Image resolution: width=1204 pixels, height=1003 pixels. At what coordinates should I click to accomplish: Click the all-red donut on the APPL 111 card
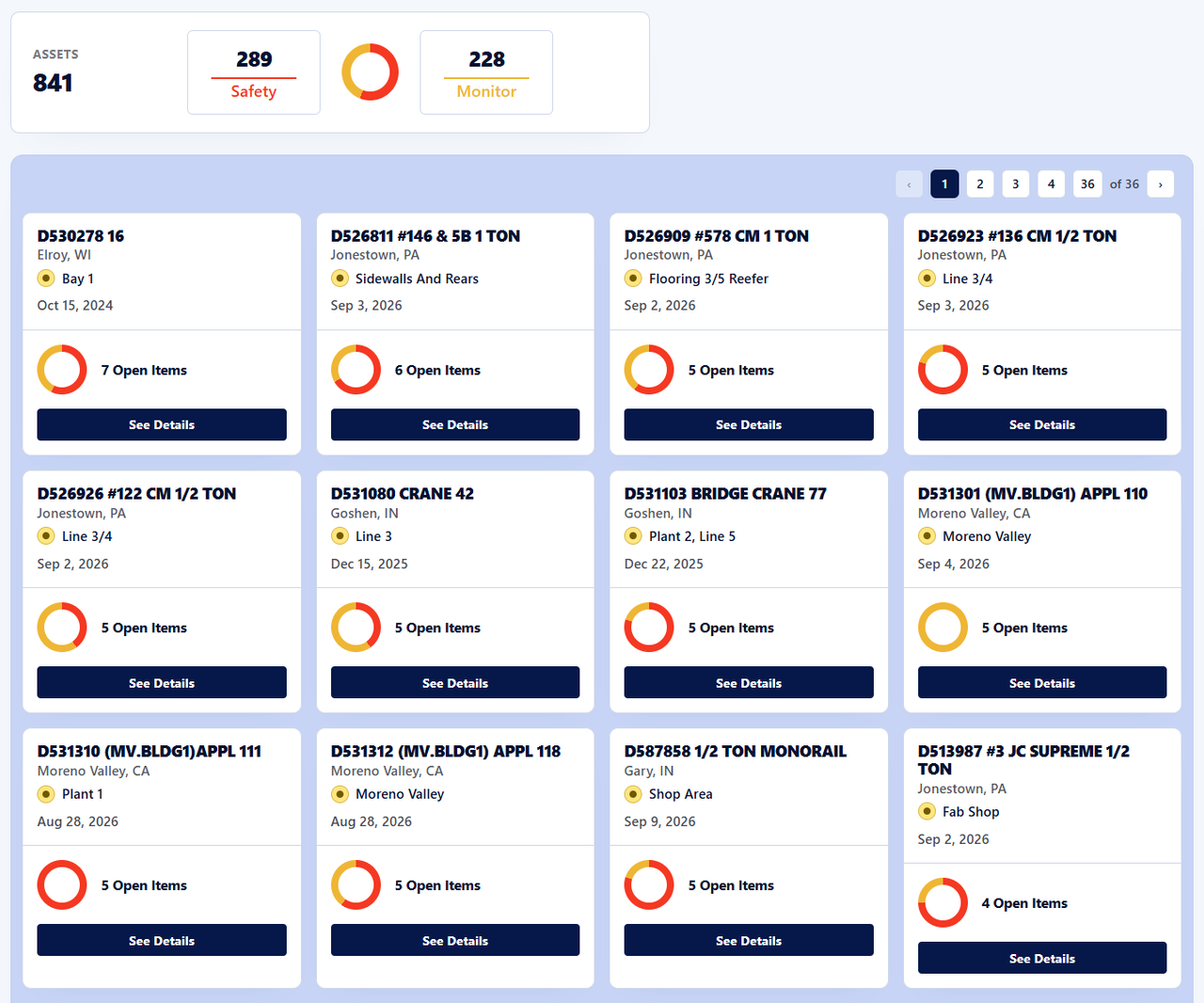(x=62, y=885)
